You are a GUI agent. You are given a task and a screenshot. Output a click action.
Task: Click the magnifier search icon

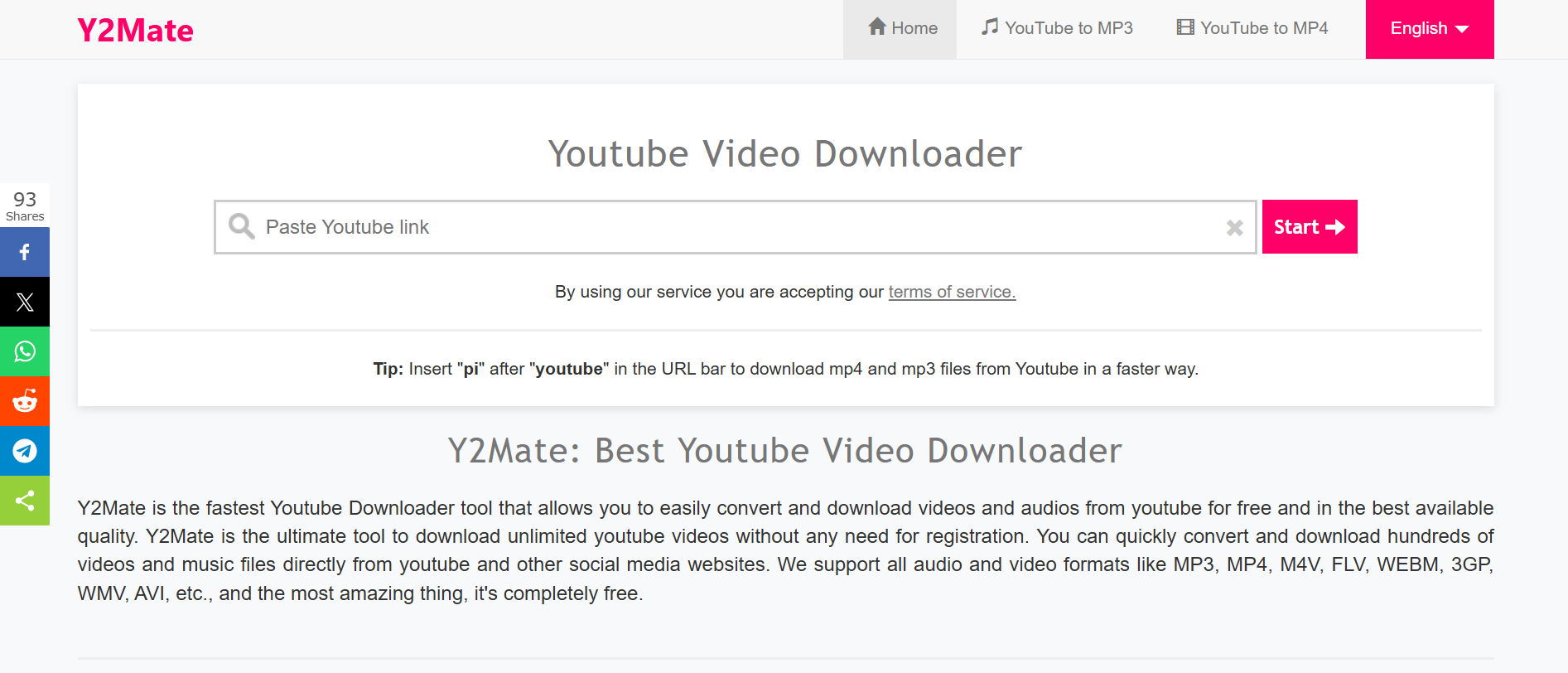coord(241,226)
